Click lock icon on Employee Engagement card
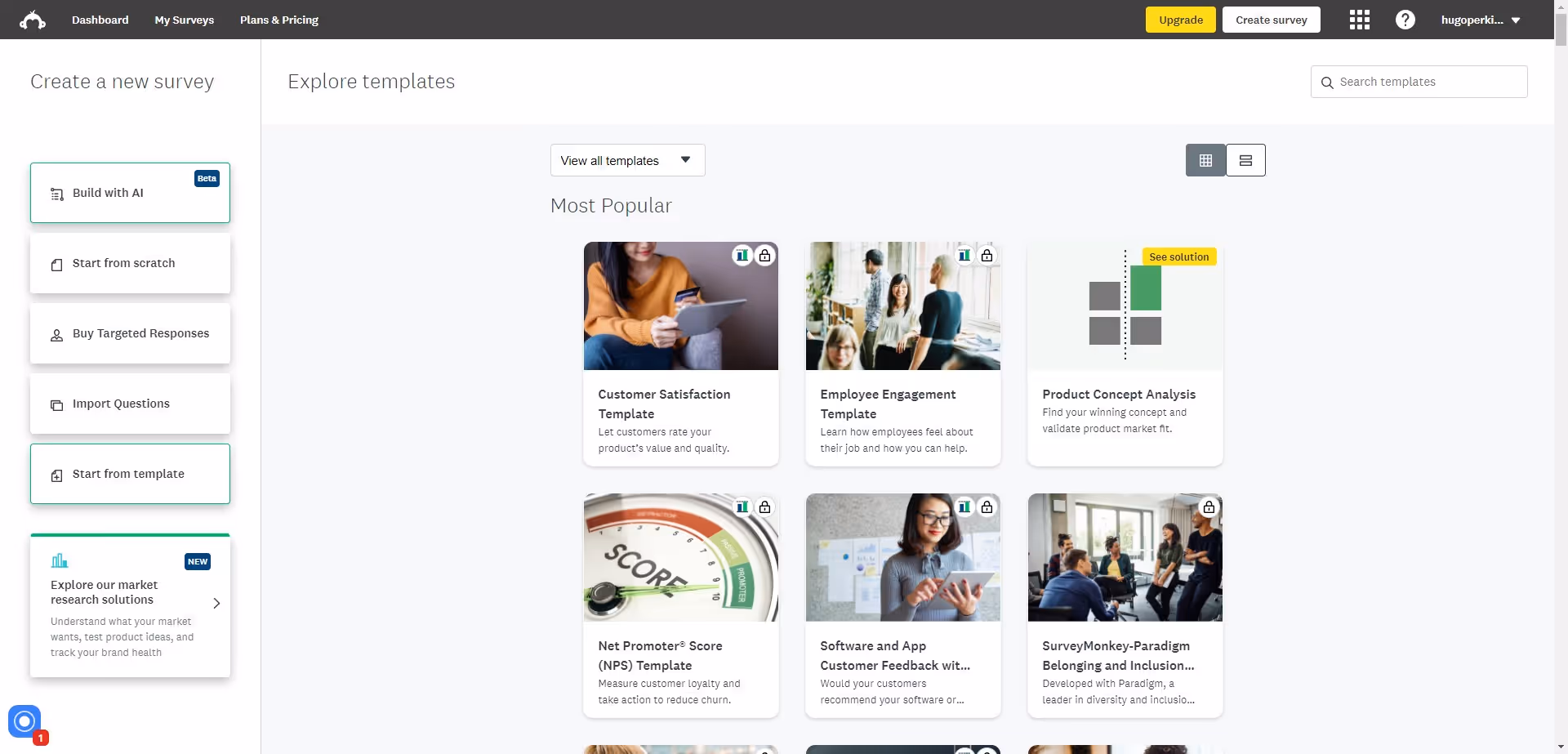This screenshot has height=754, width=1568. (x=987, y=256)
